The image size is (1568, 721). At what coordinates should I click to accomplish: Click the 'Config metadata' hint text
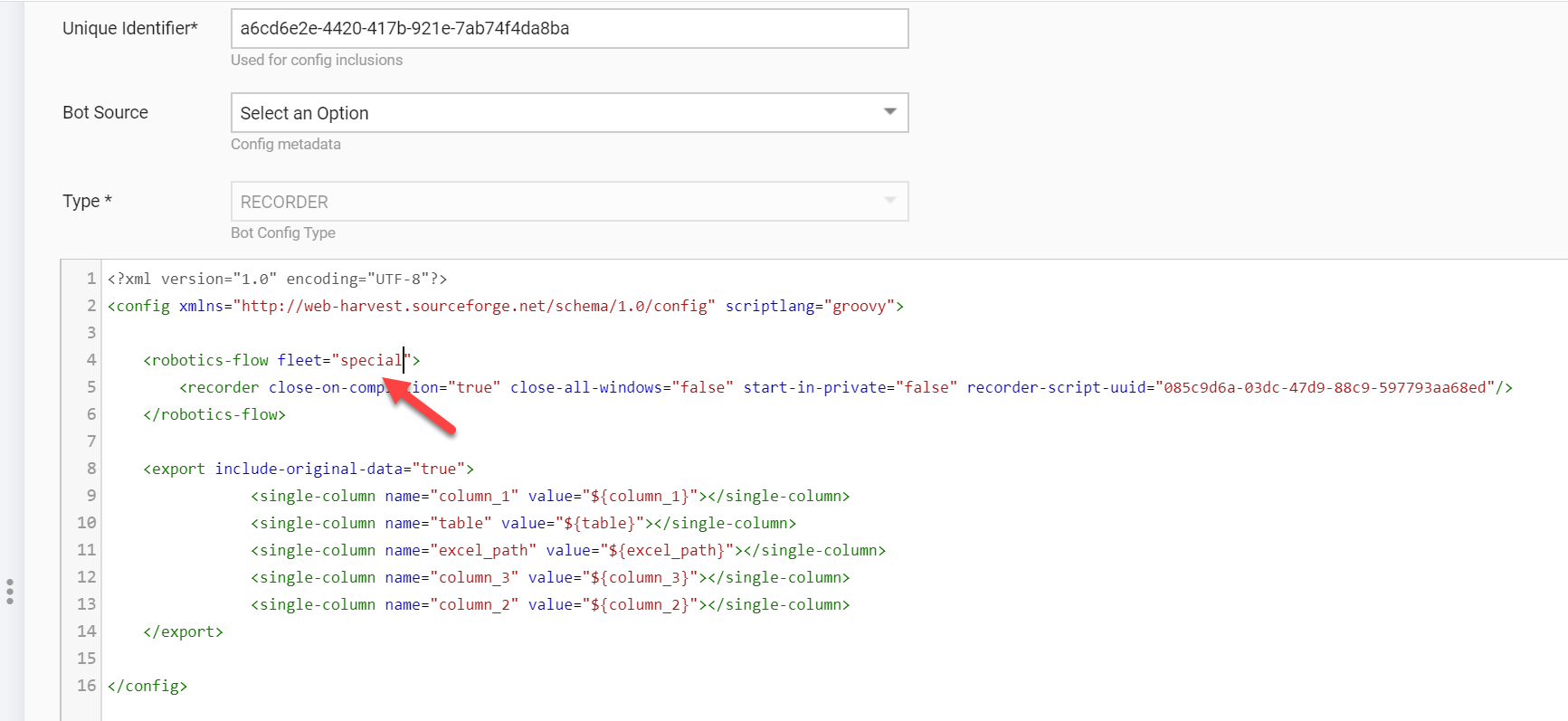click(x=286, y=144)
